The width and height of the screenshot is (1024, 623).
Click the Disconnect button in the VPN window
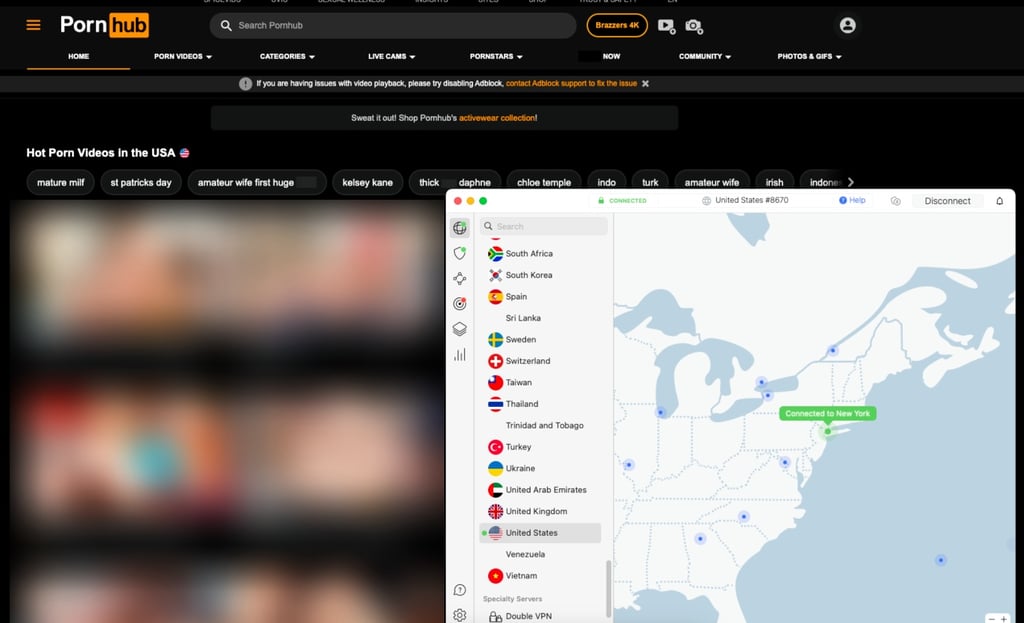[947, 201]
